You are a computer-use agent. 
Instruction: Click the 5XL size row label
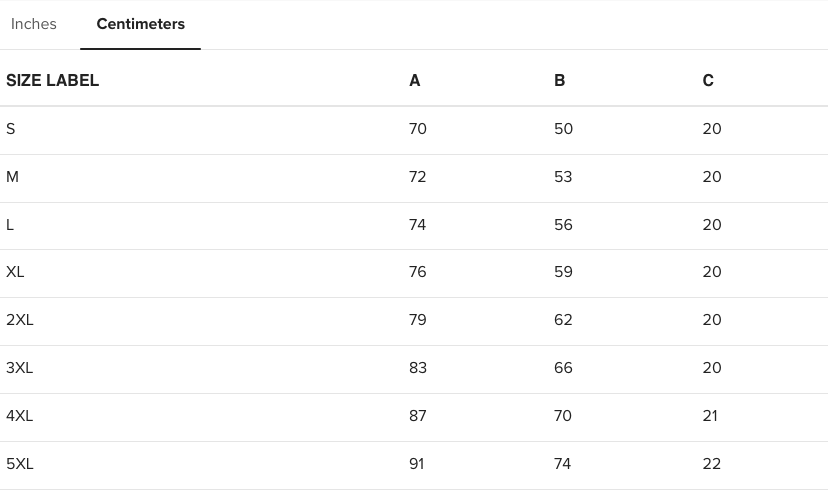(x=20, y=464)
